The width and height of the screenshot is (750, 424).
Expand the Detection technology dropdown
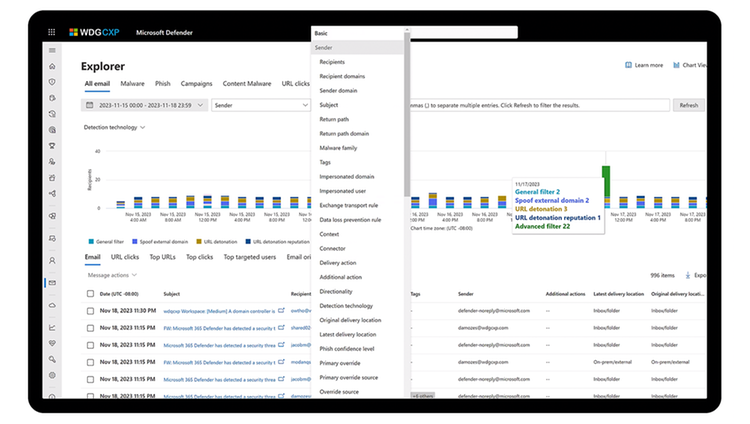pyautogui.click(x=114, y=127)
